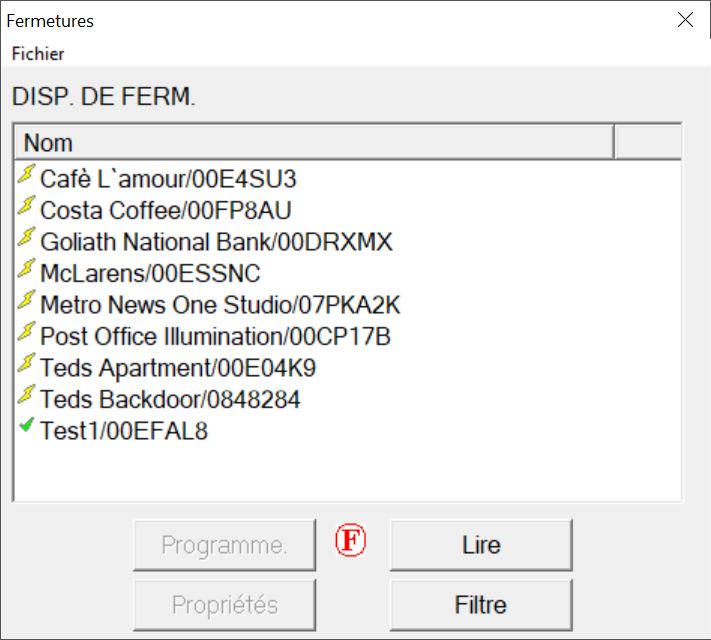Click the lightning icon beside Cafè L`amour
The width and height of the screenshot is (711, 640).
click(26, 177)
